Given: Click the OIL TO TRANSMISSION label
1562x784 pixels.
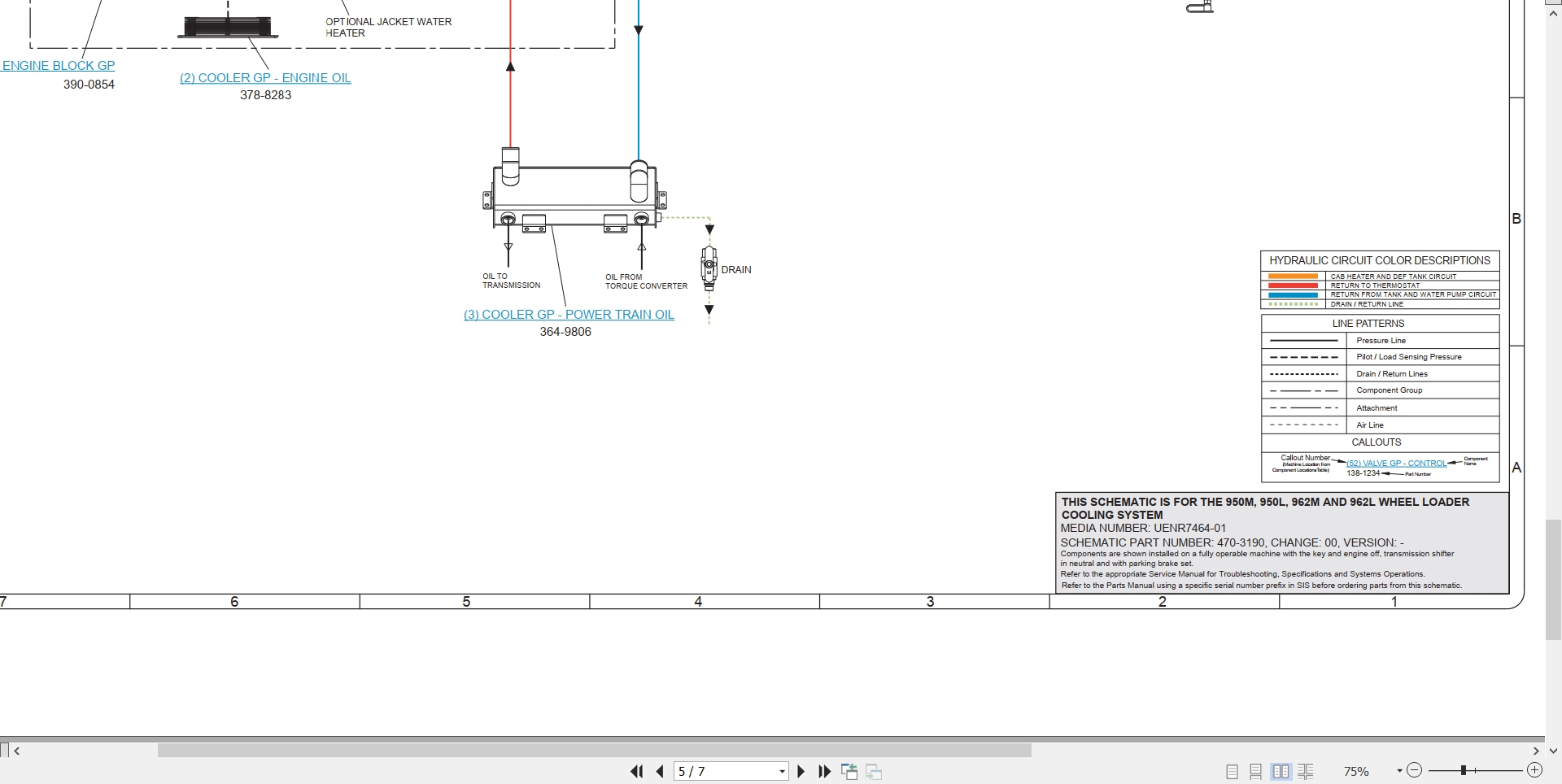Looking at the screenshot, I should coord(511,281).
